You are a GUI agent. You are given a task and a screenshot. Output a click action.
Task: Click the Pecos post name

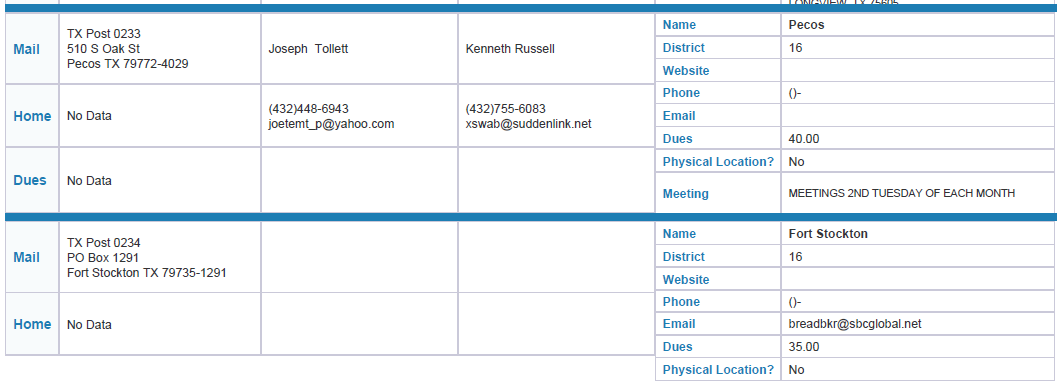click(807, 25)
